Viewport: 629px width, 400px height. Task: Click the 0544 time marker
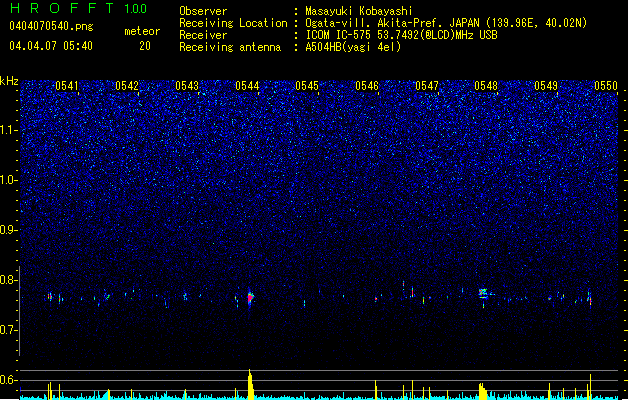(x=247, y=86)
